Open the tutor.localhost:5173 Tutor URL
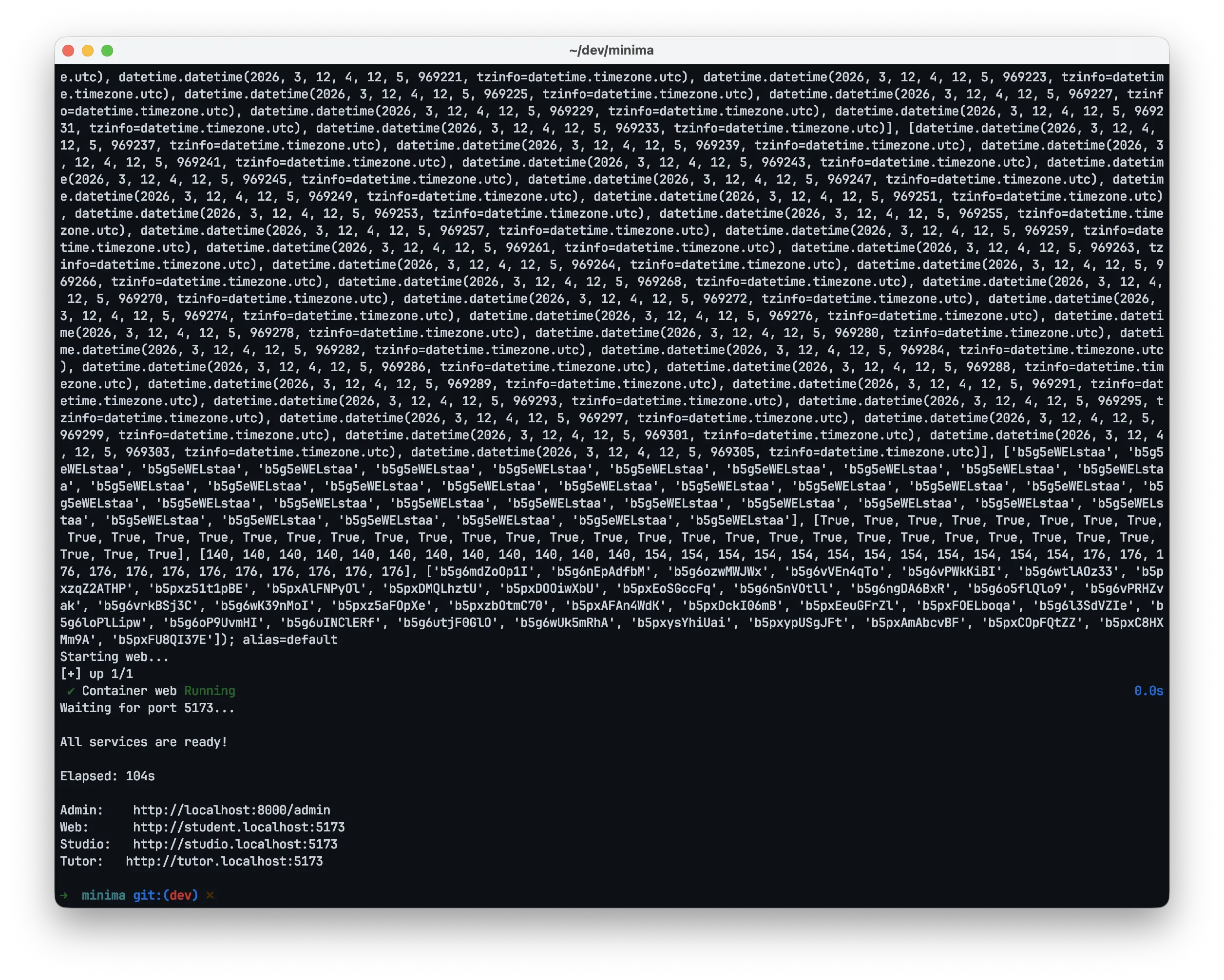 coord(224,861)
